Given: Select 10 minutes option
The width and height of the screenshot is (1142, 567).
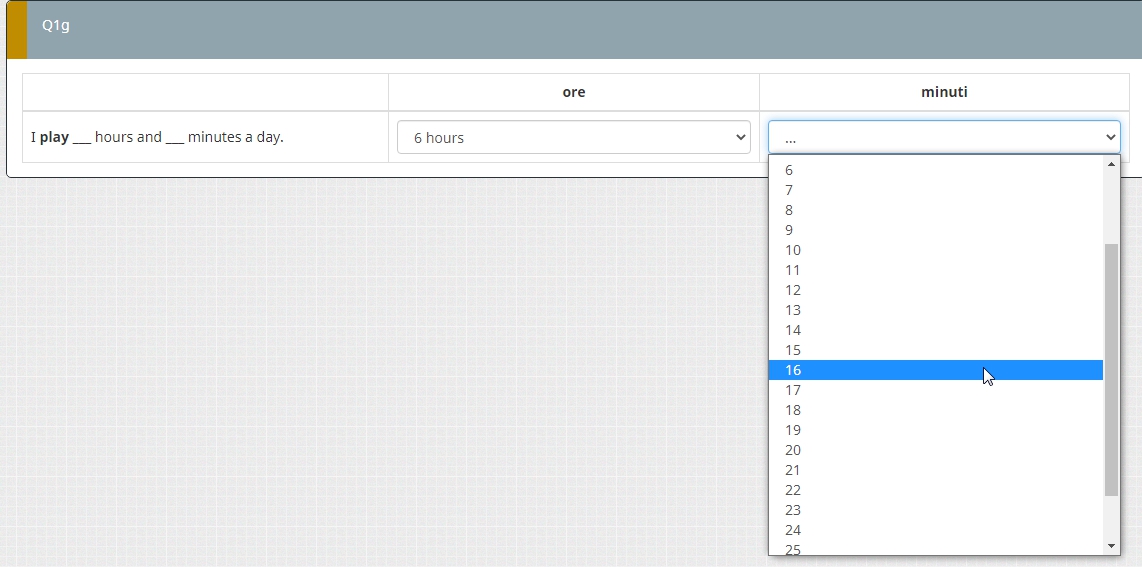Looking at the screenshot, I should pos(935,250).
